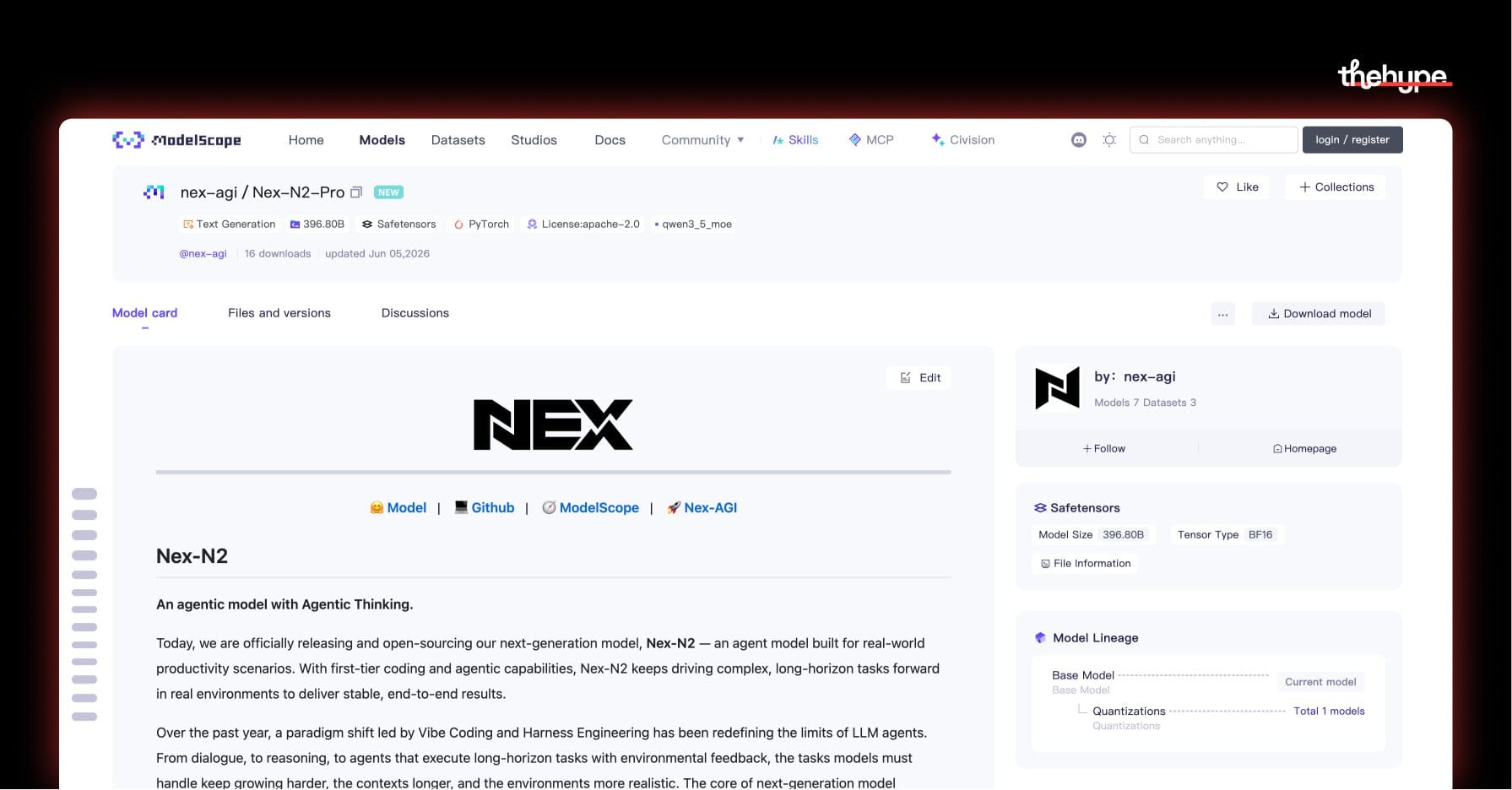Click the Model Lineage heading icon
The height and width of the screenshot is (790, 1512).
tap(1040, 638)
